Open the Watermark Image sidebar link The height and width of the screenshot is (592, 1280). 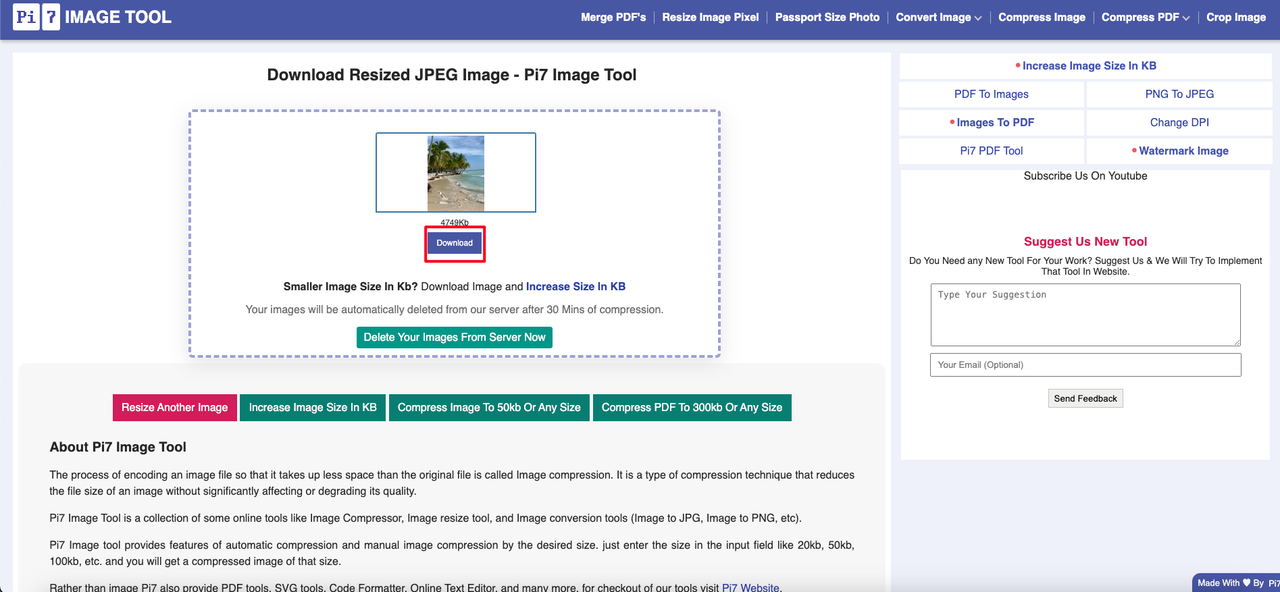click(x=1179, y=151)
